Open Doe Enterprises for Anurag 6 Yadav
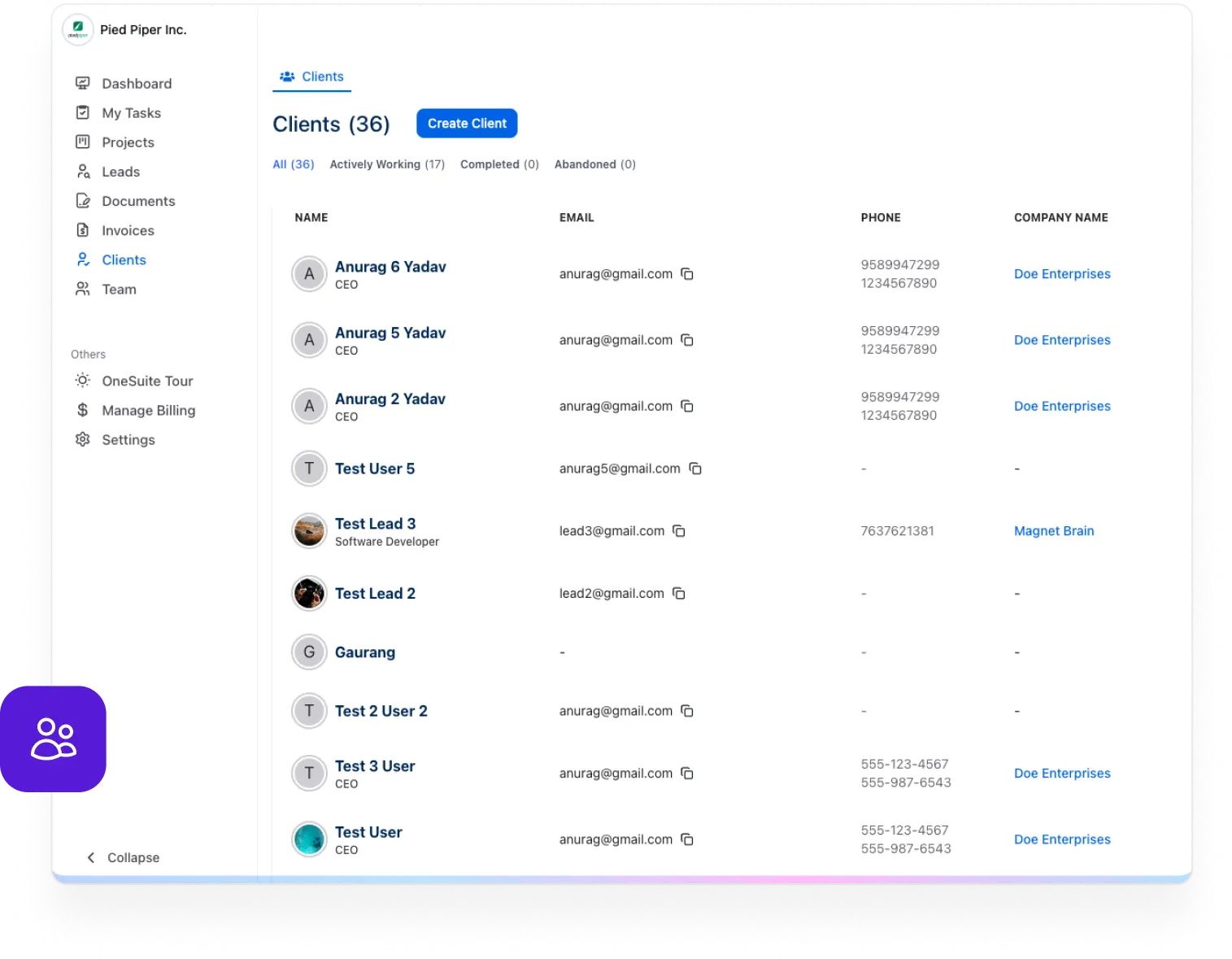The image size is (1232, 959). pos(1062,274)
